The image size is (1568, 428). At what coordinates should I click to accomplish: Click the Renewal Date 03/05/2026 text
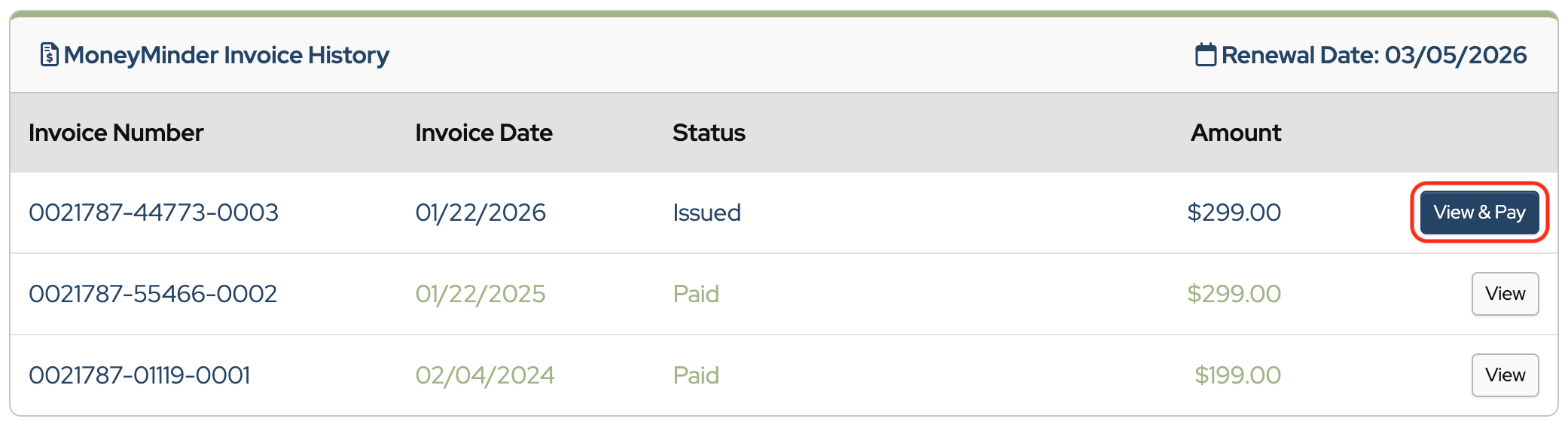(1374, 55)
